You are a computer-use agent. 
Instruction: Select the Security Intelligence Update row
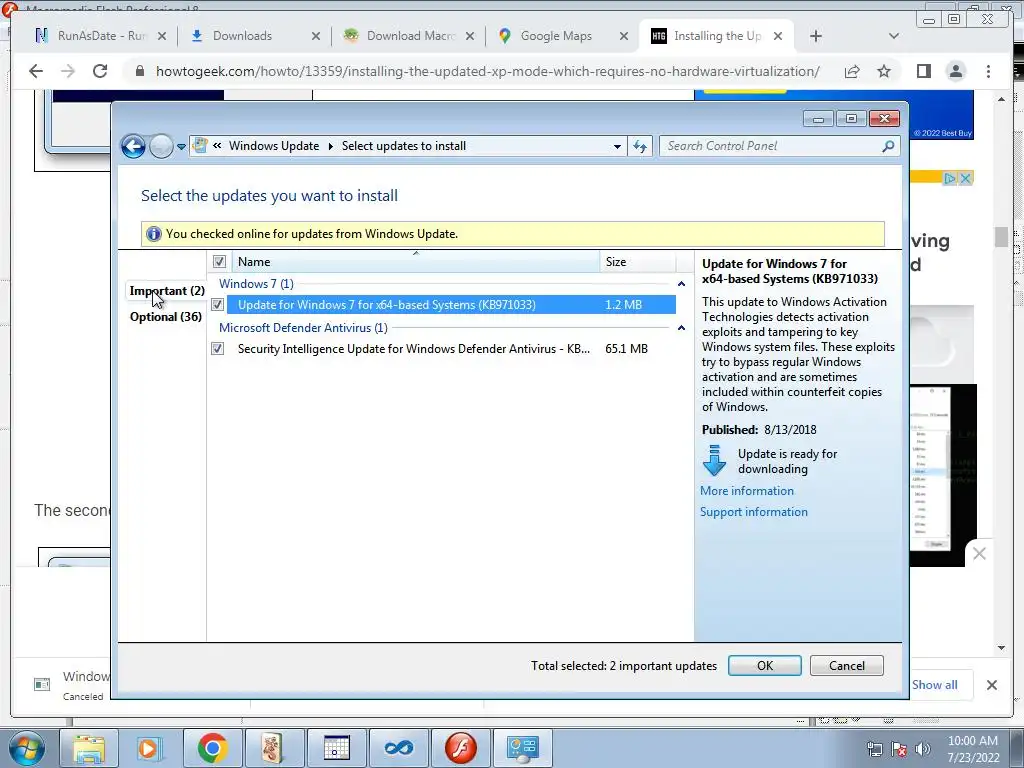[451, 349]
